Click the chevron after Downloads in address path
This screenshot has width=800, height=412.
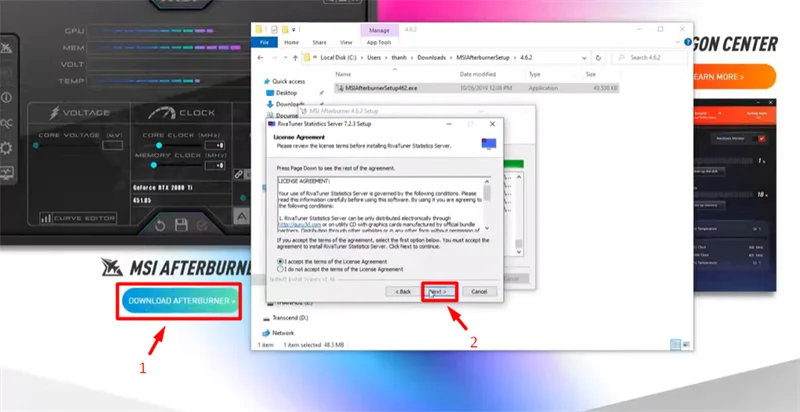(451, 58)
